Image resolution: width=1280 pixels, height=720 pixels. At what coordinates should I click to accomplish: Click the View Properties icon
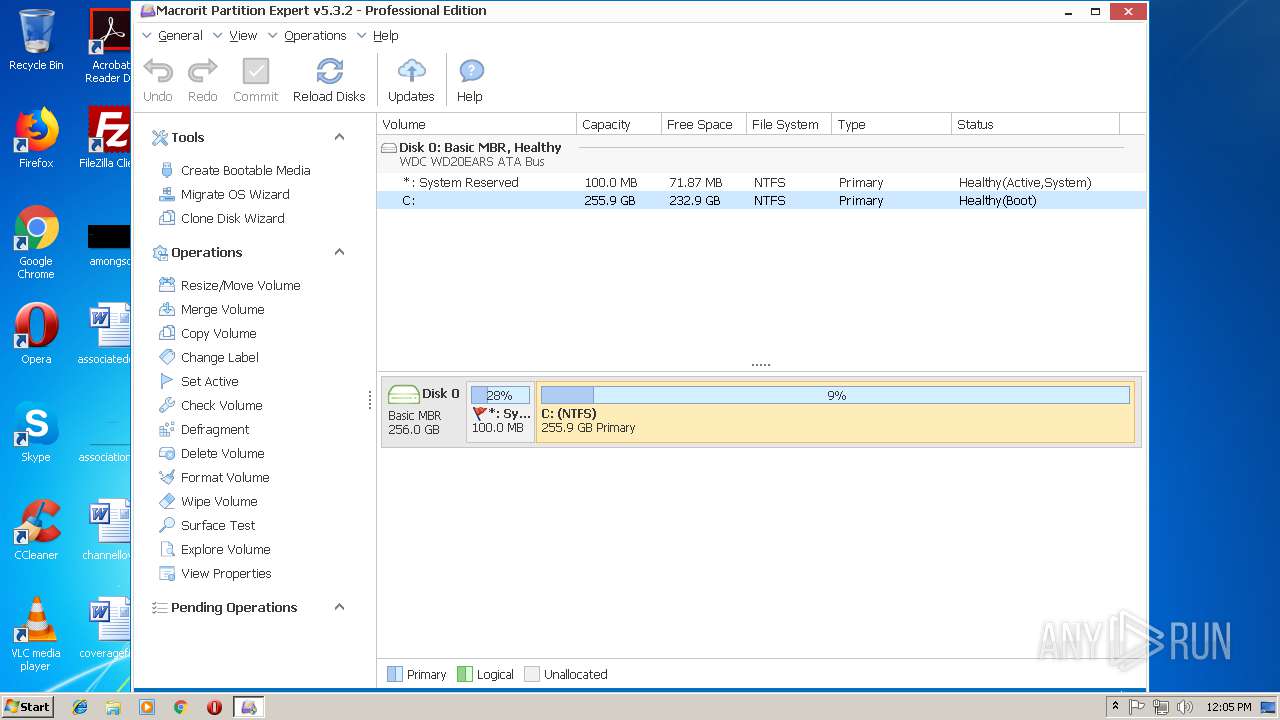167,573
